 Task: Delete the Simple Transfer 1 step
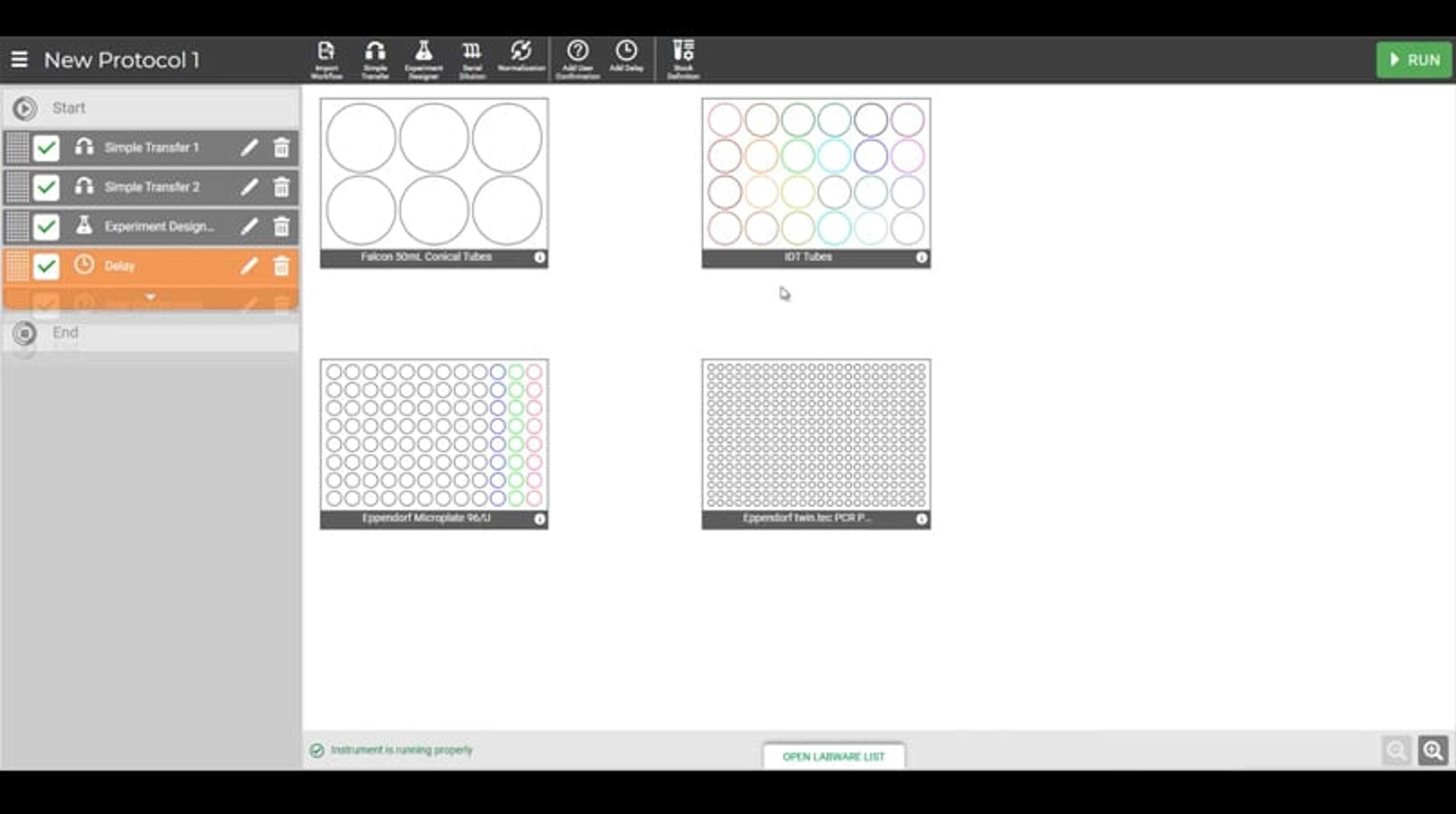pyautogui.click(x=281, y=148)
